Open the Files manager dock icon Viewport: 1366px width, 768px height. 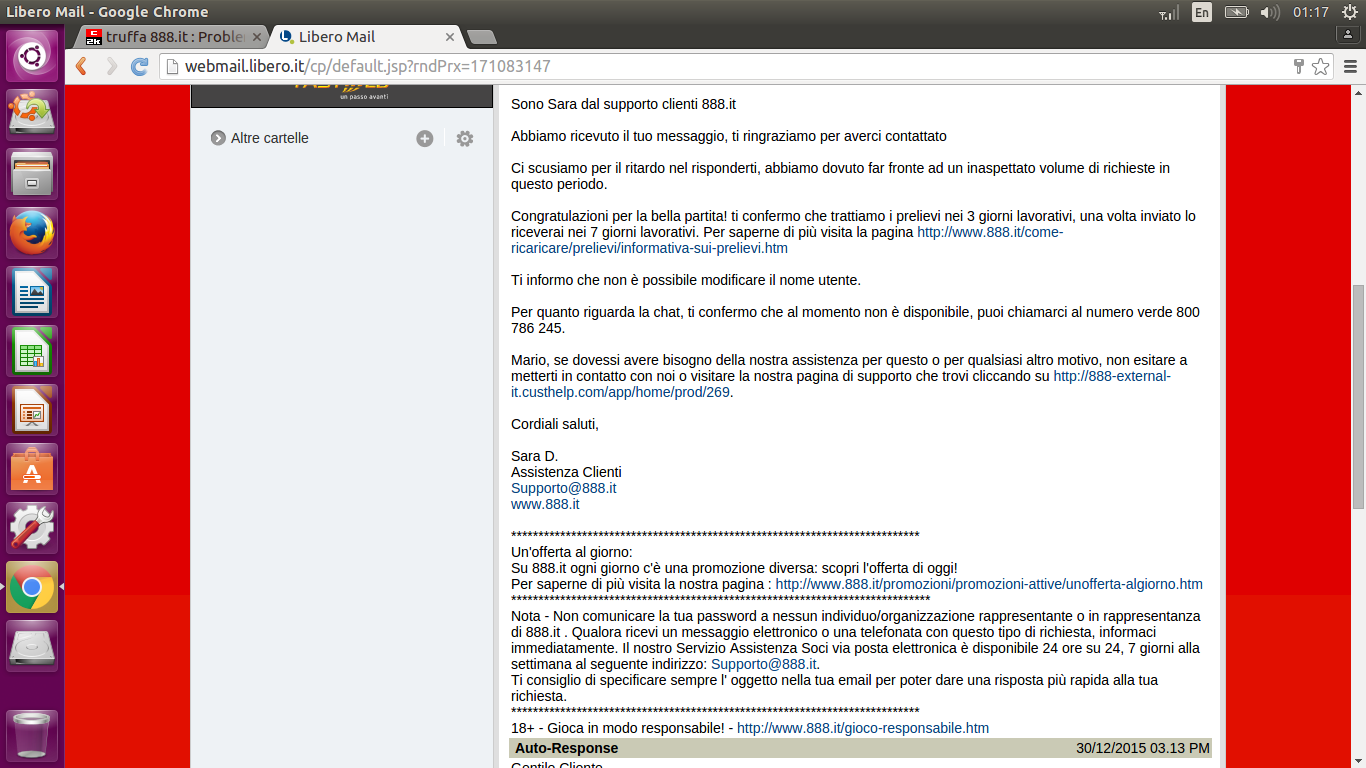[x=33, y=174]
